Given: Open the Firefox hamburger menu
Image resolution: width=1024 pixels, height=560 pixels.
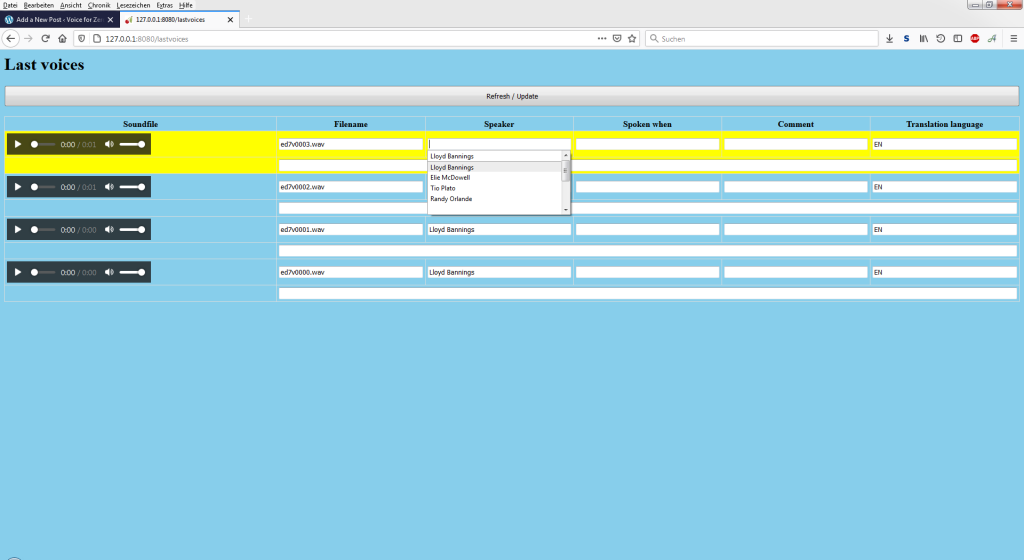Looking at the screenshot, I should pos(1011,38).
